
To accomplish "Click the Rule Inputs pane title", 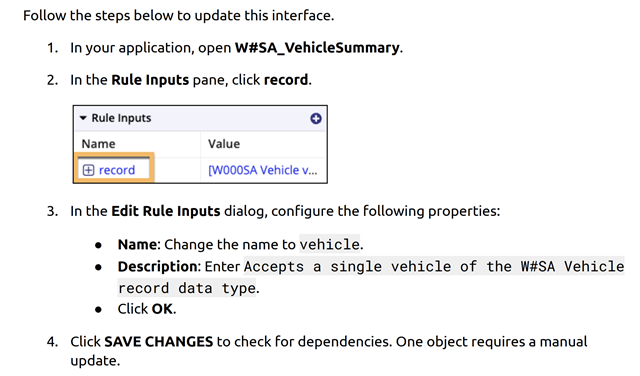I will coord(121,118).
